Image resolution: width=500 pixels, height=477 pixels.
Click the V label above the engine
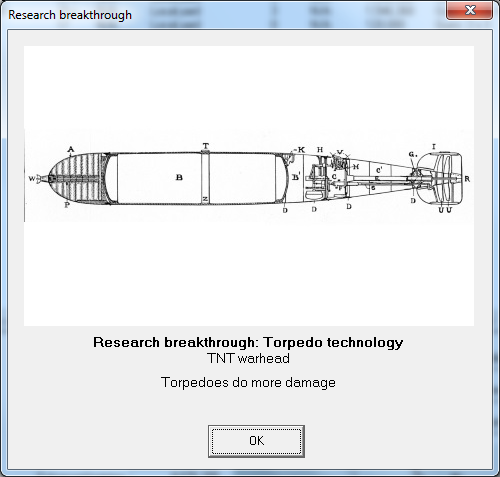pyautogui.click(x=340, y=152)
